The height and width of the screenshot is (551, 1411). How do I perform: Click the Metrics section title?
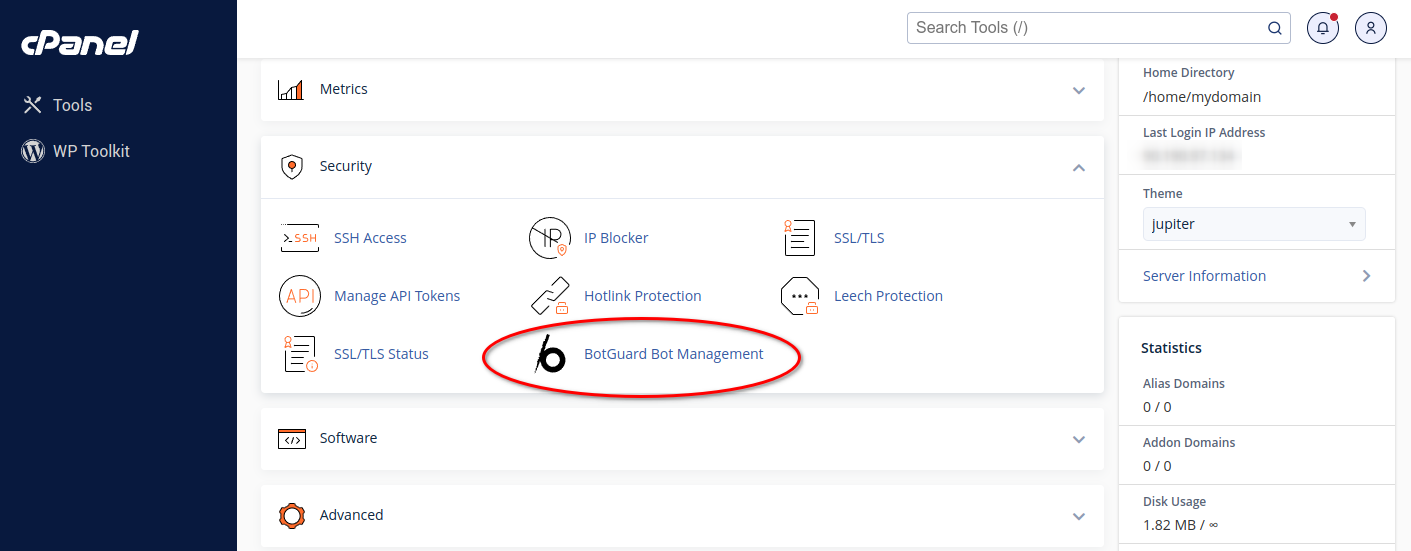344,89
